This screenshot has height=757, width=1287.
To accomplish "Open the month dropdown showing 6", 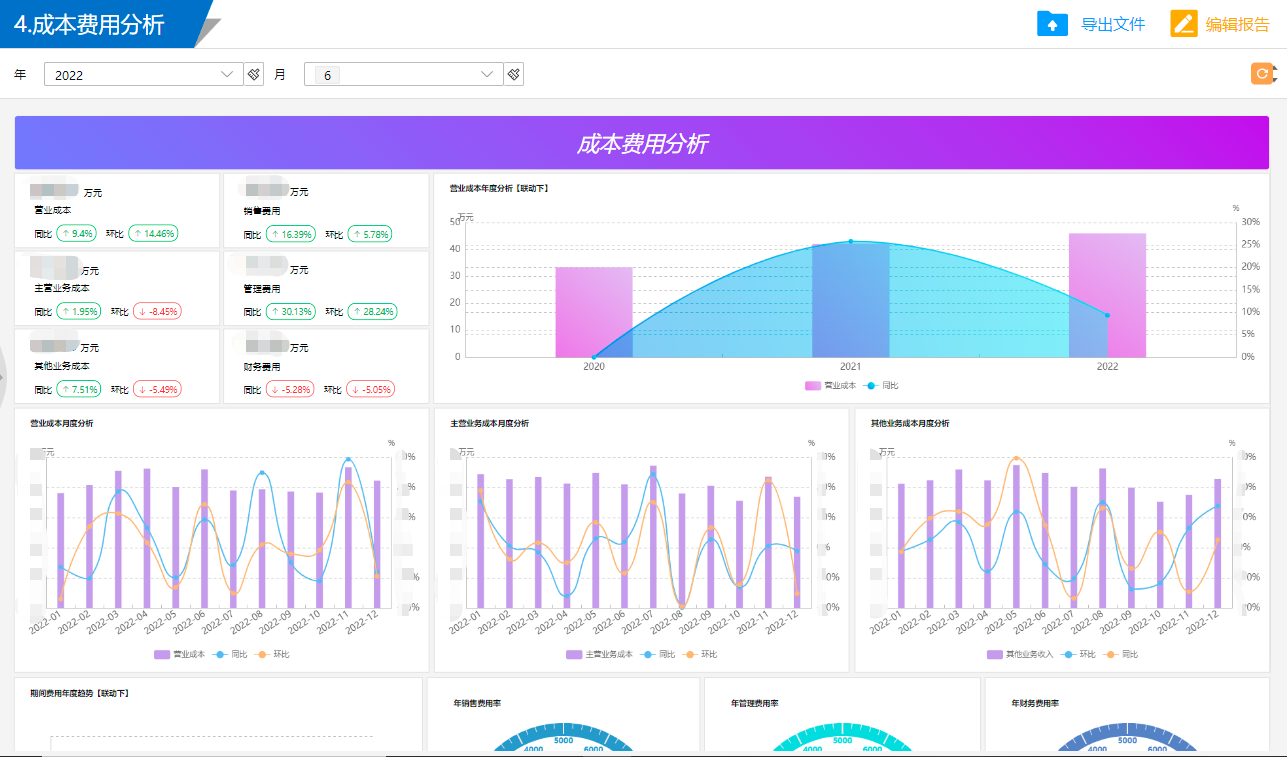I will (404, 74).
